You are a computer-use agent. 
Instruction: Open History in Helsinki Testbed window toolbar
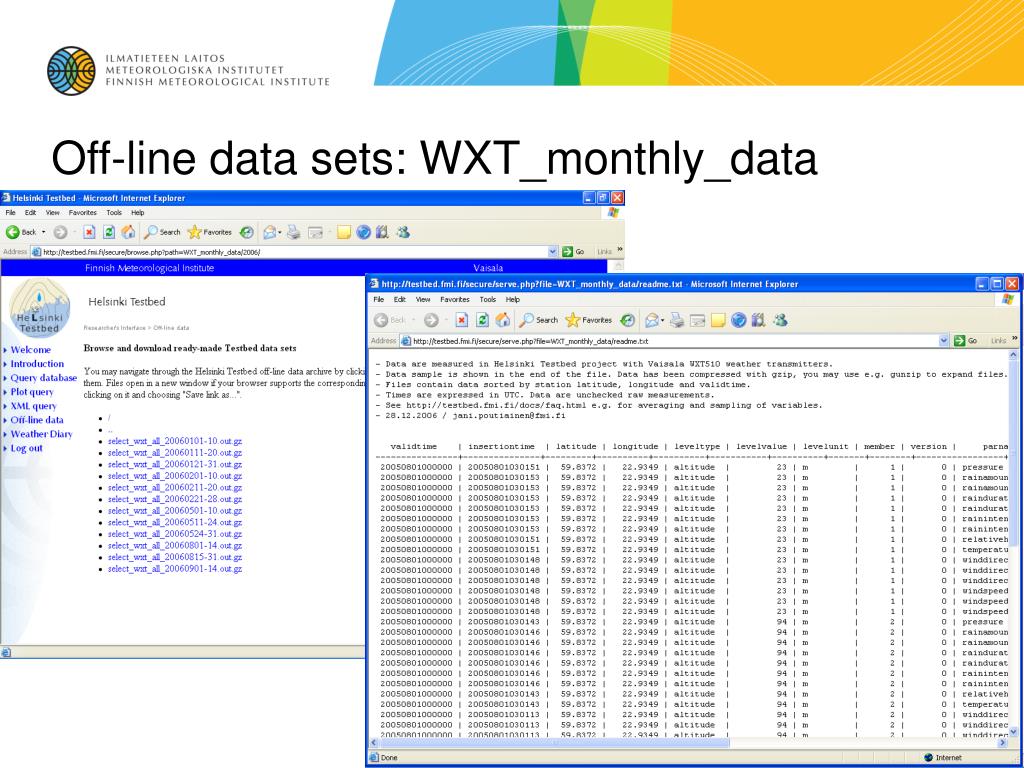[246, 232]
